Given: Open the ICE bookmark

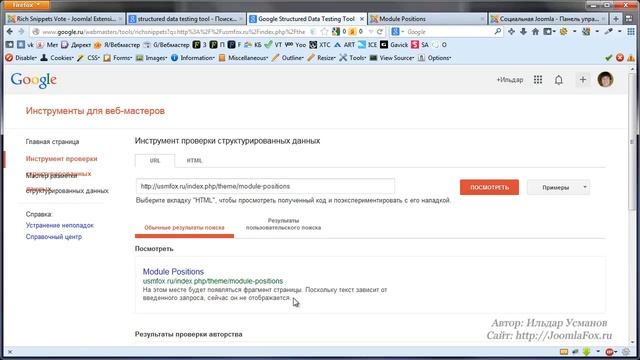Looking at the screenshot, I should coord(368,45).
